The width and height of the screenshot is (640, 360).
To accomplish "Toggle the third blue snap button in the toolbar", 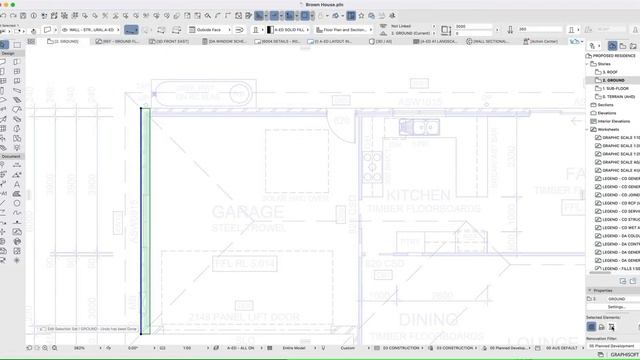I will (x=289, y=16).
